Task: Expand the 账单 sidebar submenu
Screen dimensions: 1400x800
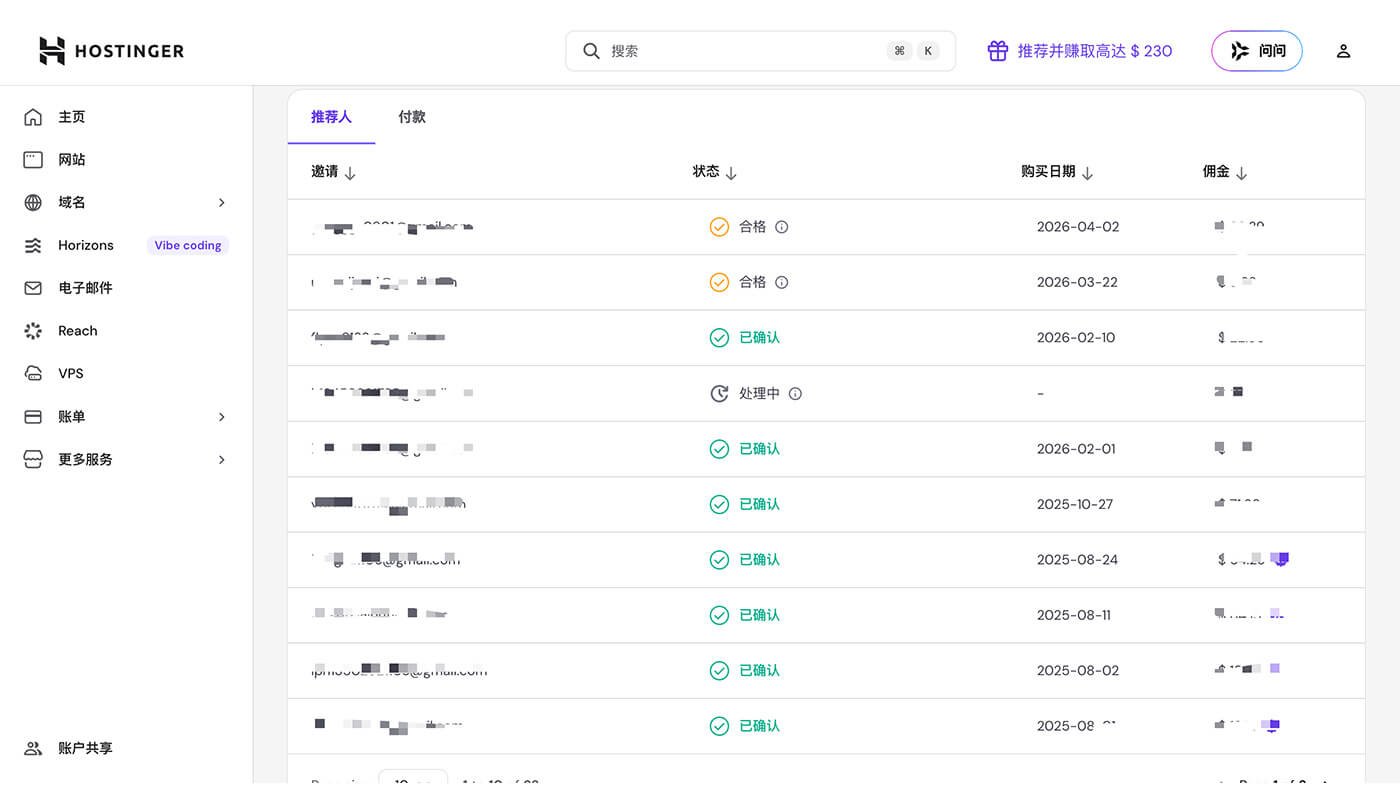Action: click(x=221, y=417)
